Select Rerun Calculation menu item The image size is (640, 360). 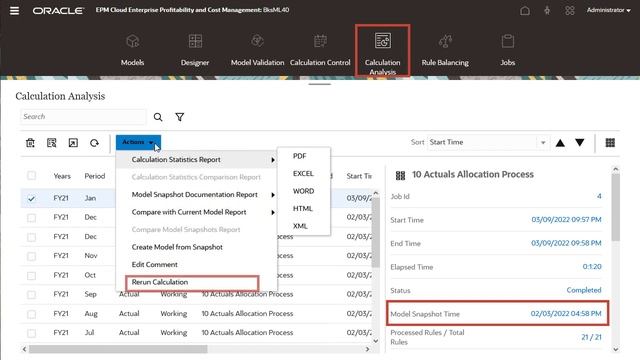click(x=160, y=282)
